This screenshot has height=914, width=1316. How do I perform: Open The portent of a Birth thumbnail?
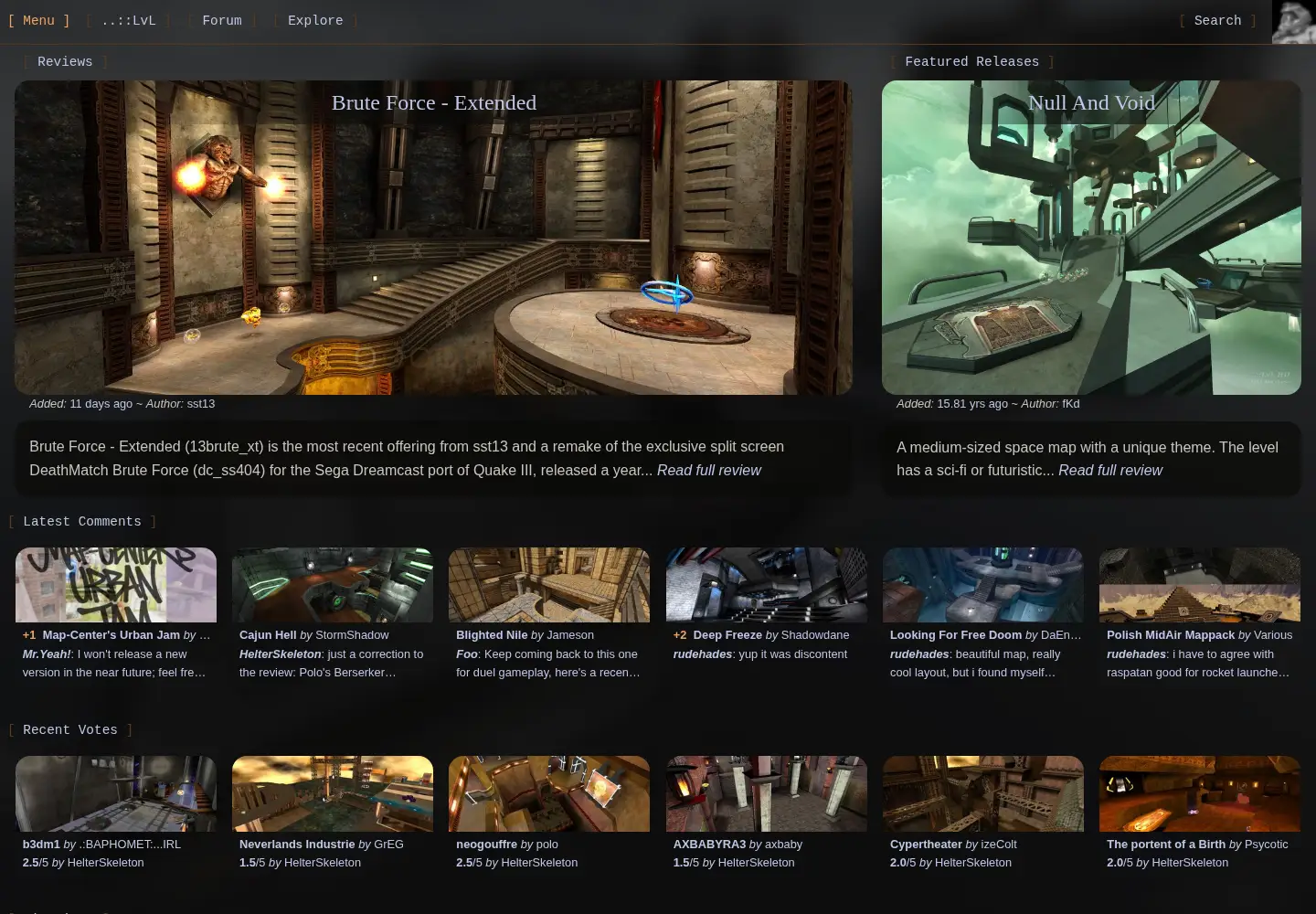(1200, 793)
